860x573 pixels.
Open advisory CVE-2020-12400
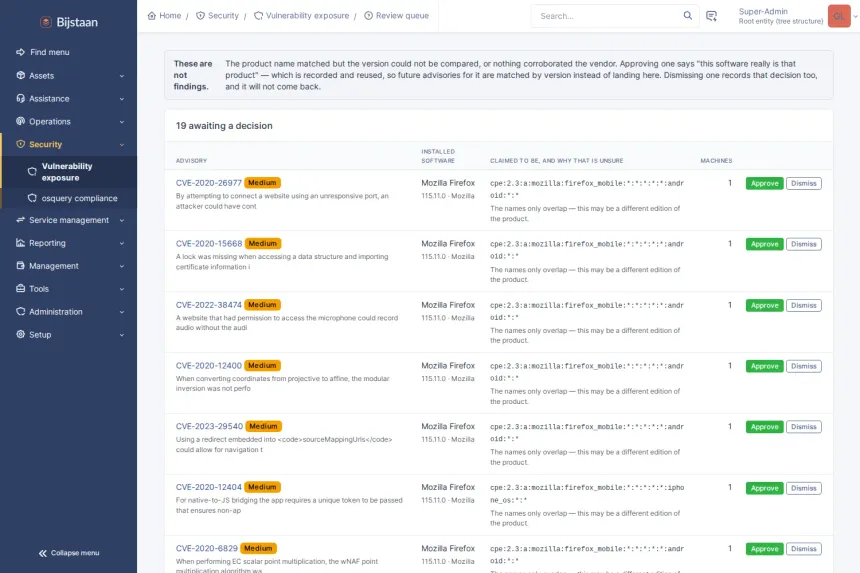208,366
